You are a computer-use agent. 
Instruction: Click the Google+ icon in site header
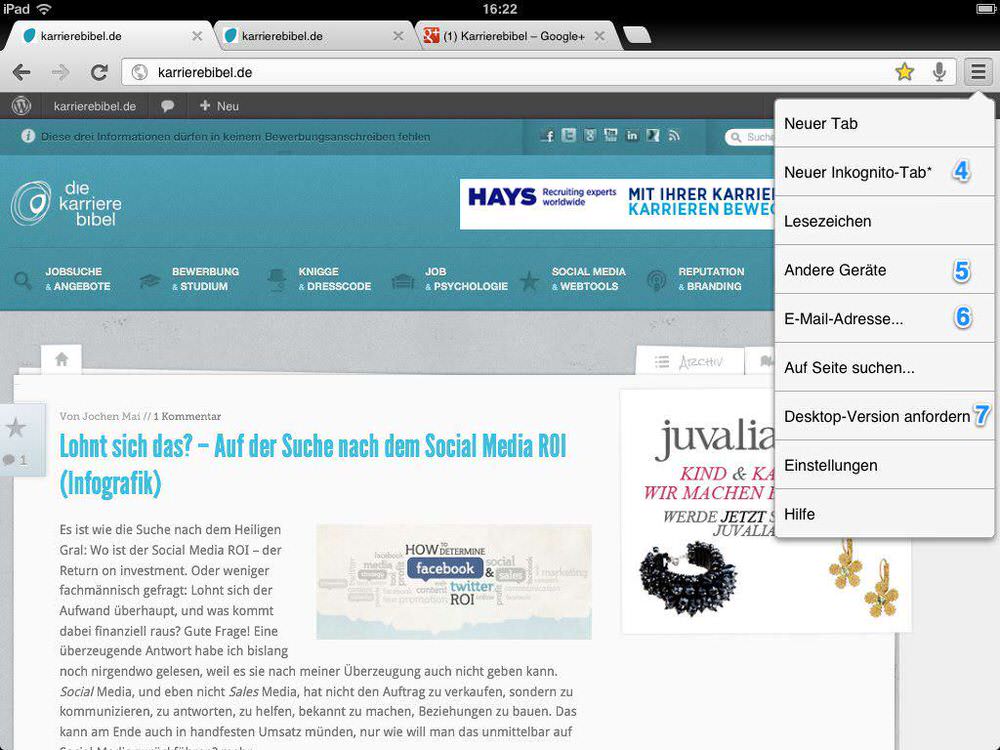[x=590, y=135]
